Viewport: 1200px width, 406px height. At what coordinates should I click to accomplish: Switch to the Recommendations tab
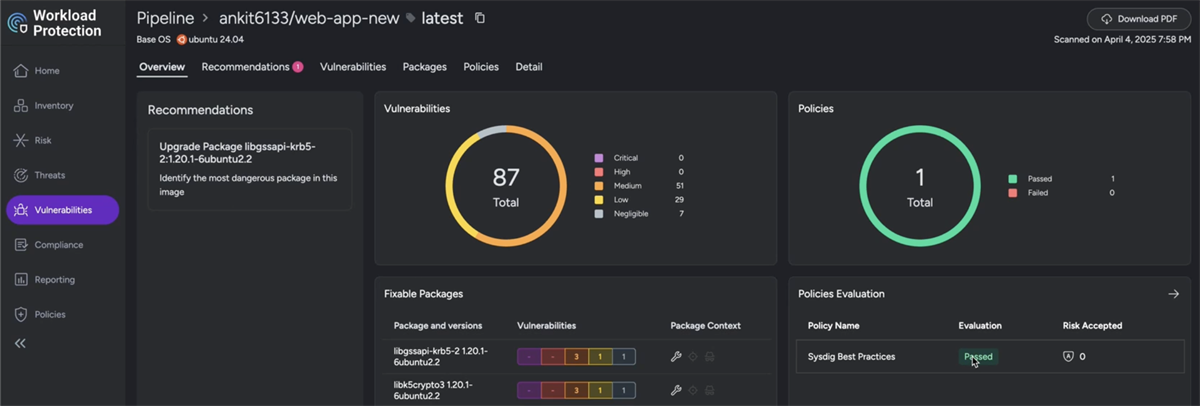point(245,67)
